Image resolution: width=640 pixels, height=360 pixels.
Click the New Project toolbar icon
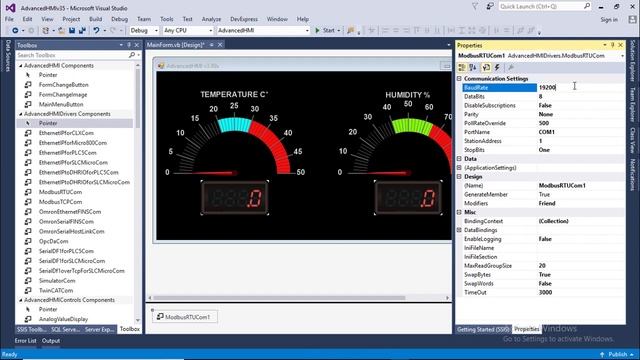(x=46, y=31)
